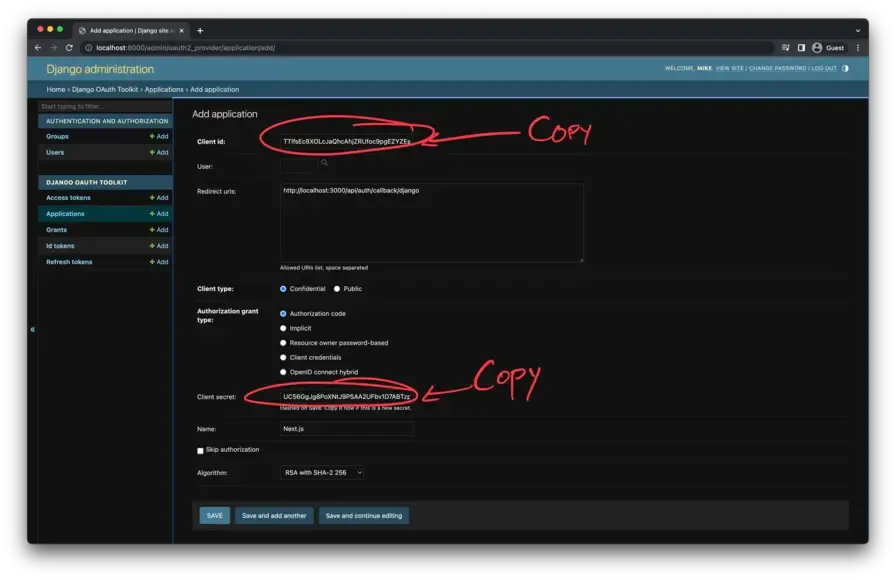Click Save and add another

pyautogui.click(x=274, y=515)
